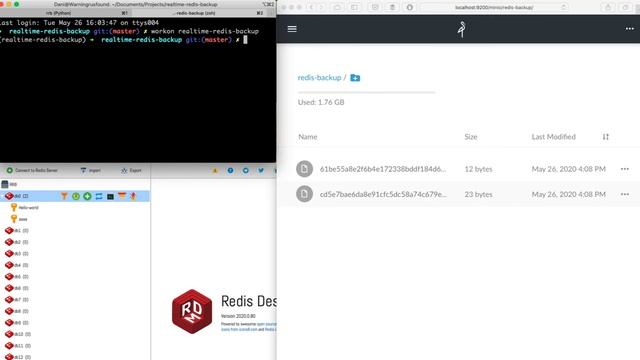Open the filter icon on db0 row
The width and height of the screenshot is (640, 360).
pos(64,196)
